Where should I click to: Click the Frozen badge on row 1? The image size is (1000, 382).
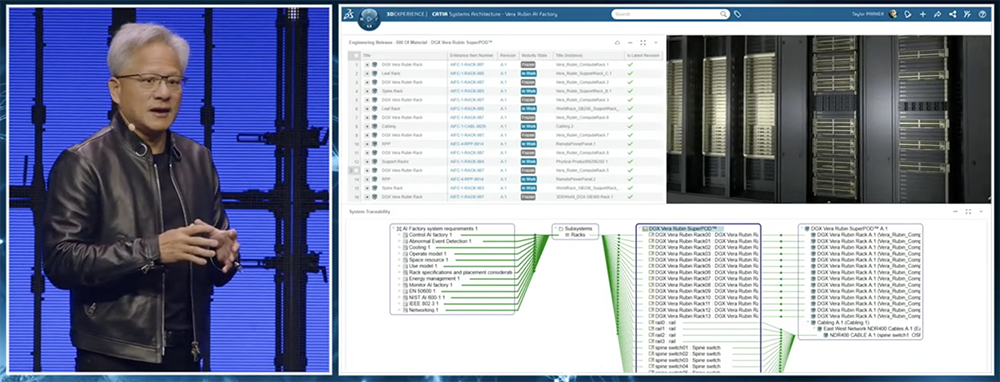click(x=528, y=64)
